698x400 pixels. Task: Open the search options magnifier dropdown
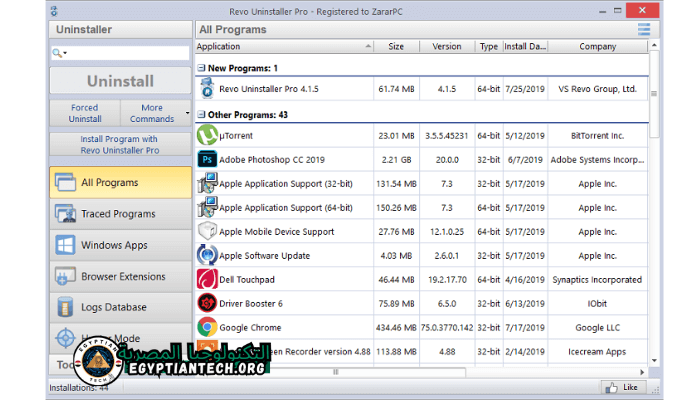coord(60,53)
